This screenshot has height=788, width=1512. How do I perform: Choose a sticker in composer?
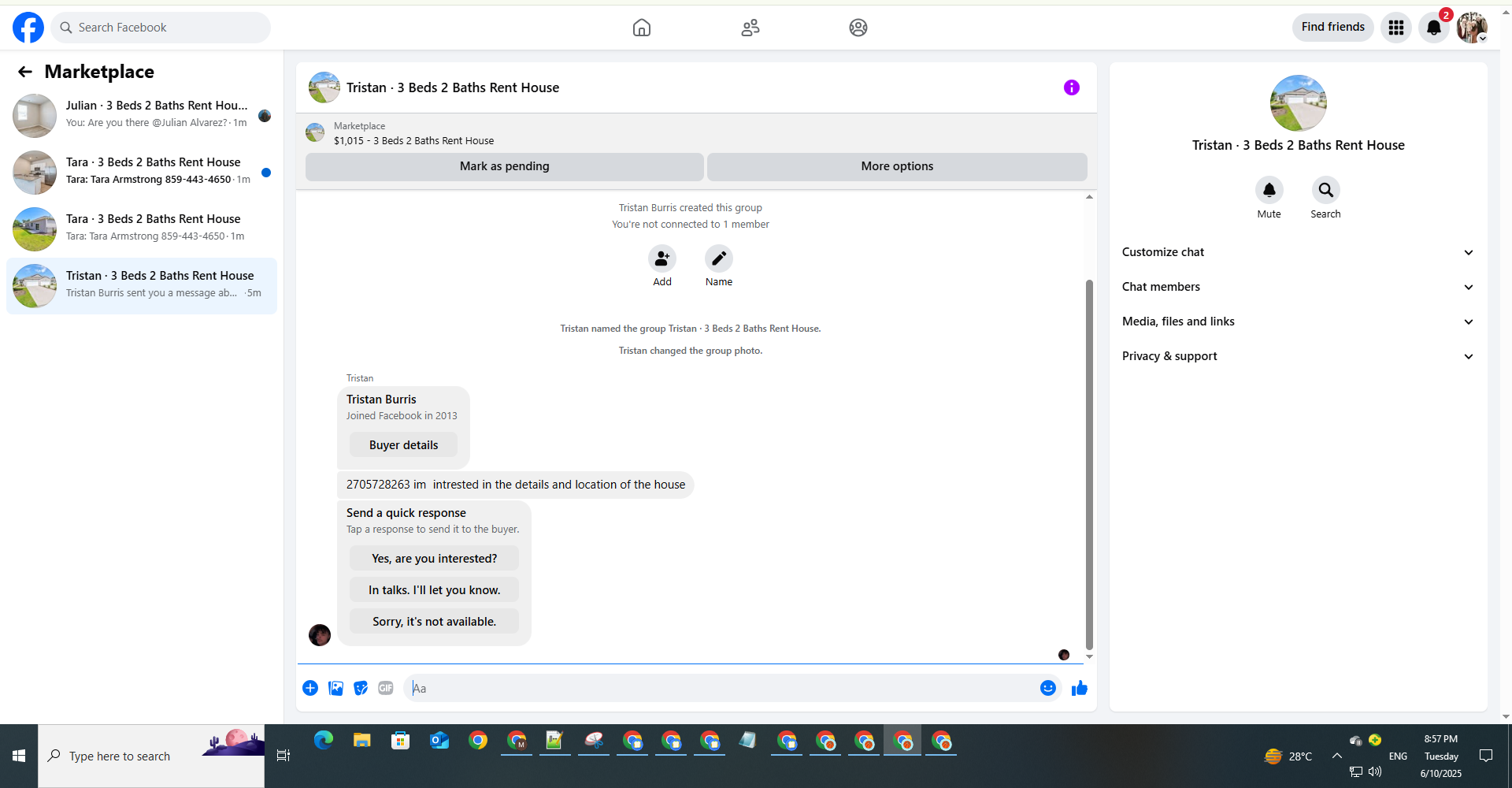pyautogui.click(x=361, y=688)
